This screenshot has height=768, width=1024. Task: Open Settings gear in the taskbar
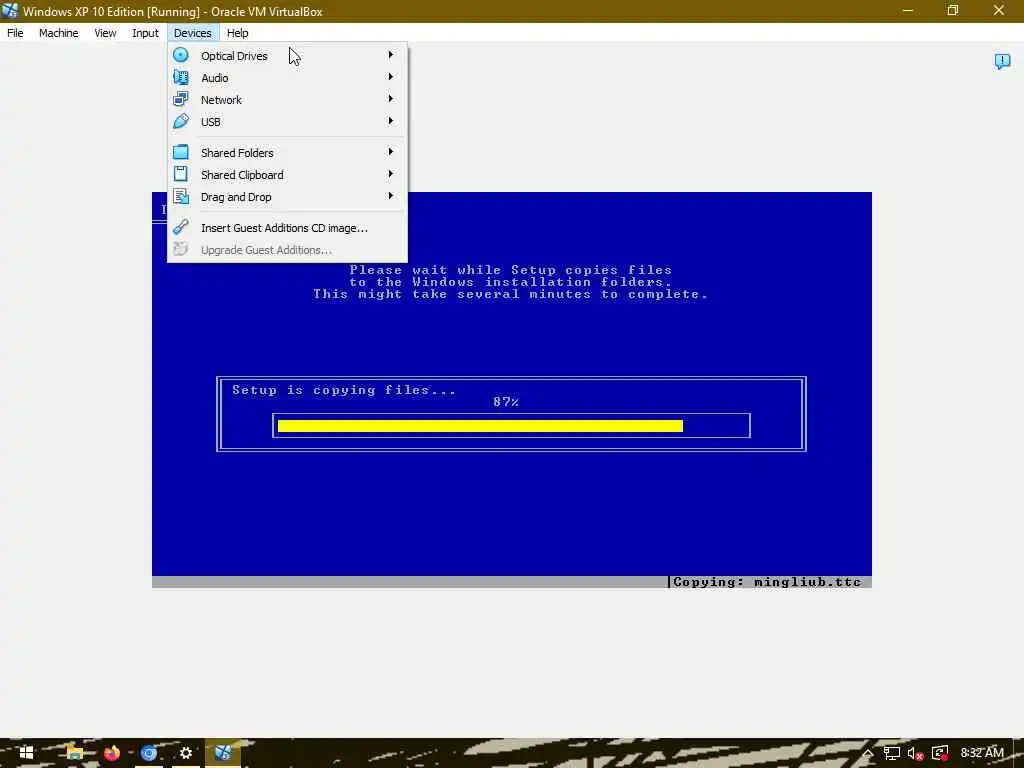(186, 753)
